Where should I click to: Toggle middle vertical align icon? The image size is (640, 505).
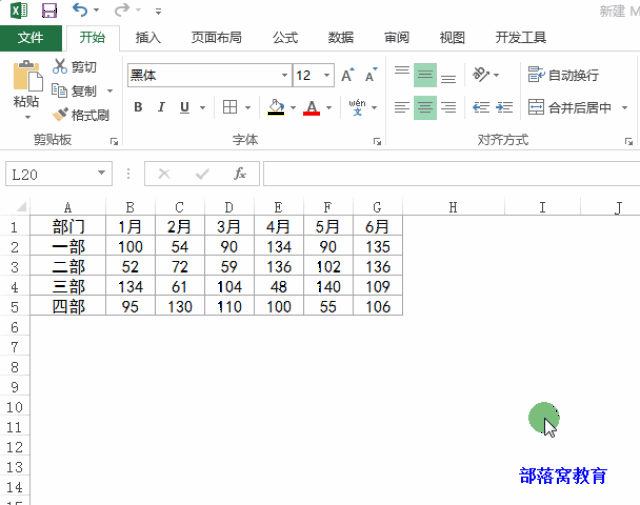(x=425, y=75)
